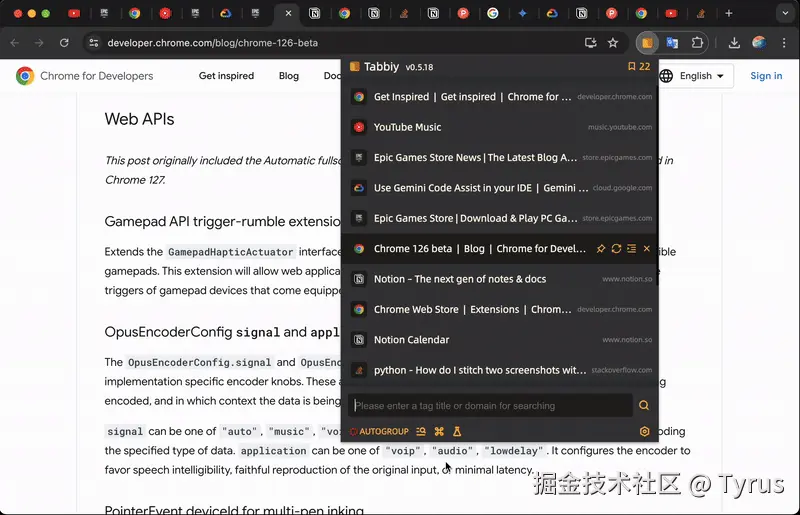Image resolution: width=800 pixels, height=515 pixels.
Task: Click the list-indent icon on Chrome 126 beta row
Action: (x=632, y=249)
